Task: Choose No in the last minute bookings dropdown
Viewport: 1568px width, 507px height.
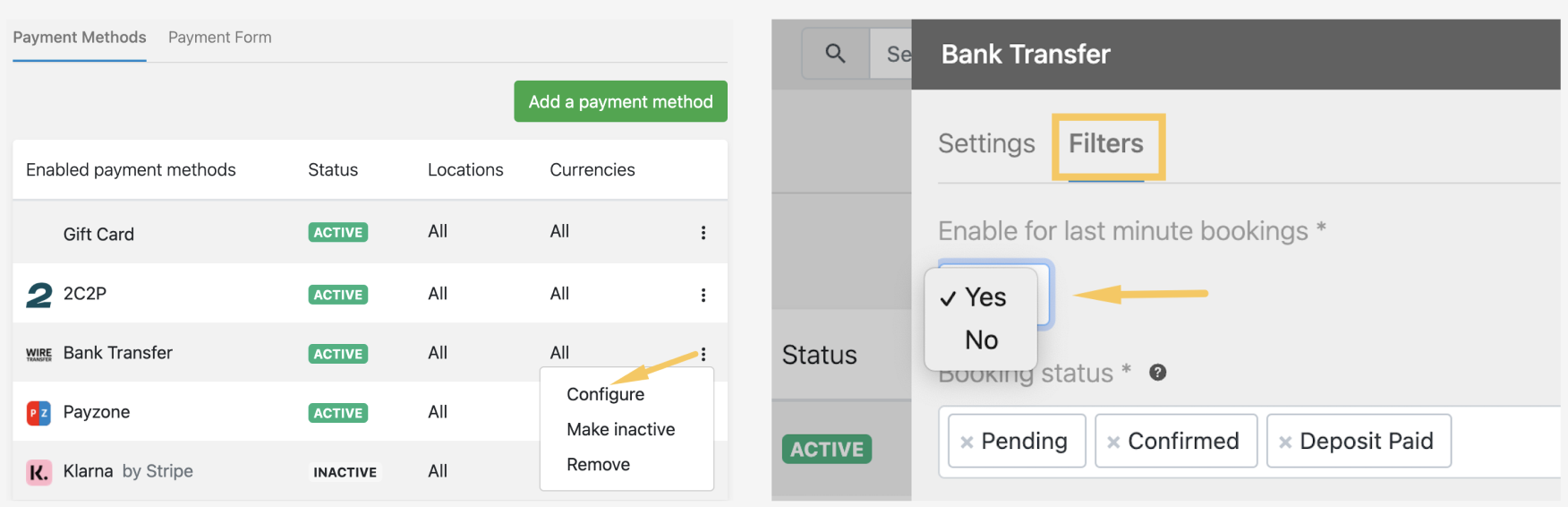Action: (981, 340)
